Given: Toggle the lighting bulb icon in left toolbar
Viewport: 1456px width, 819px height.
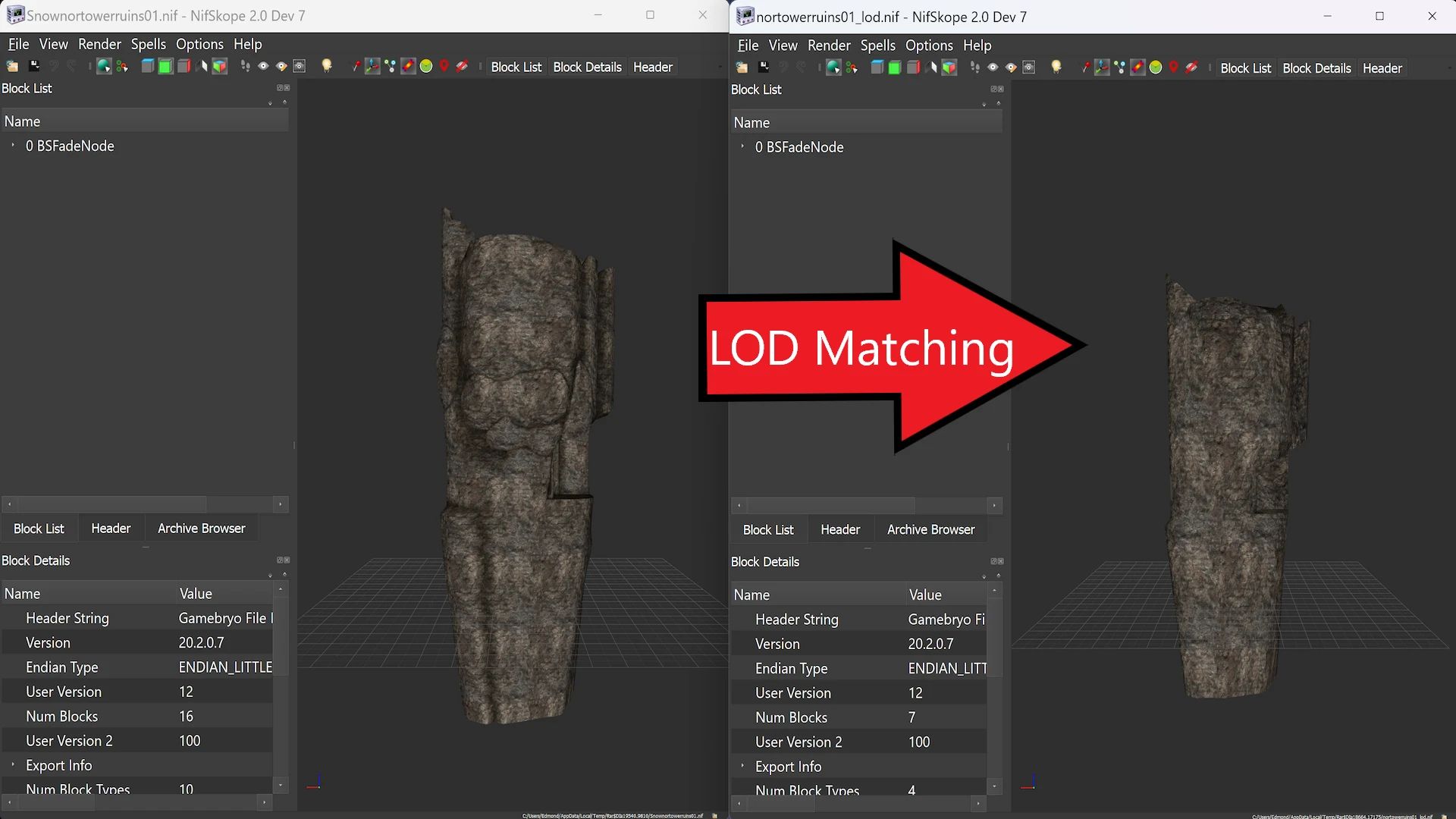Looking at the screenshot, I should tap(327, 66).
